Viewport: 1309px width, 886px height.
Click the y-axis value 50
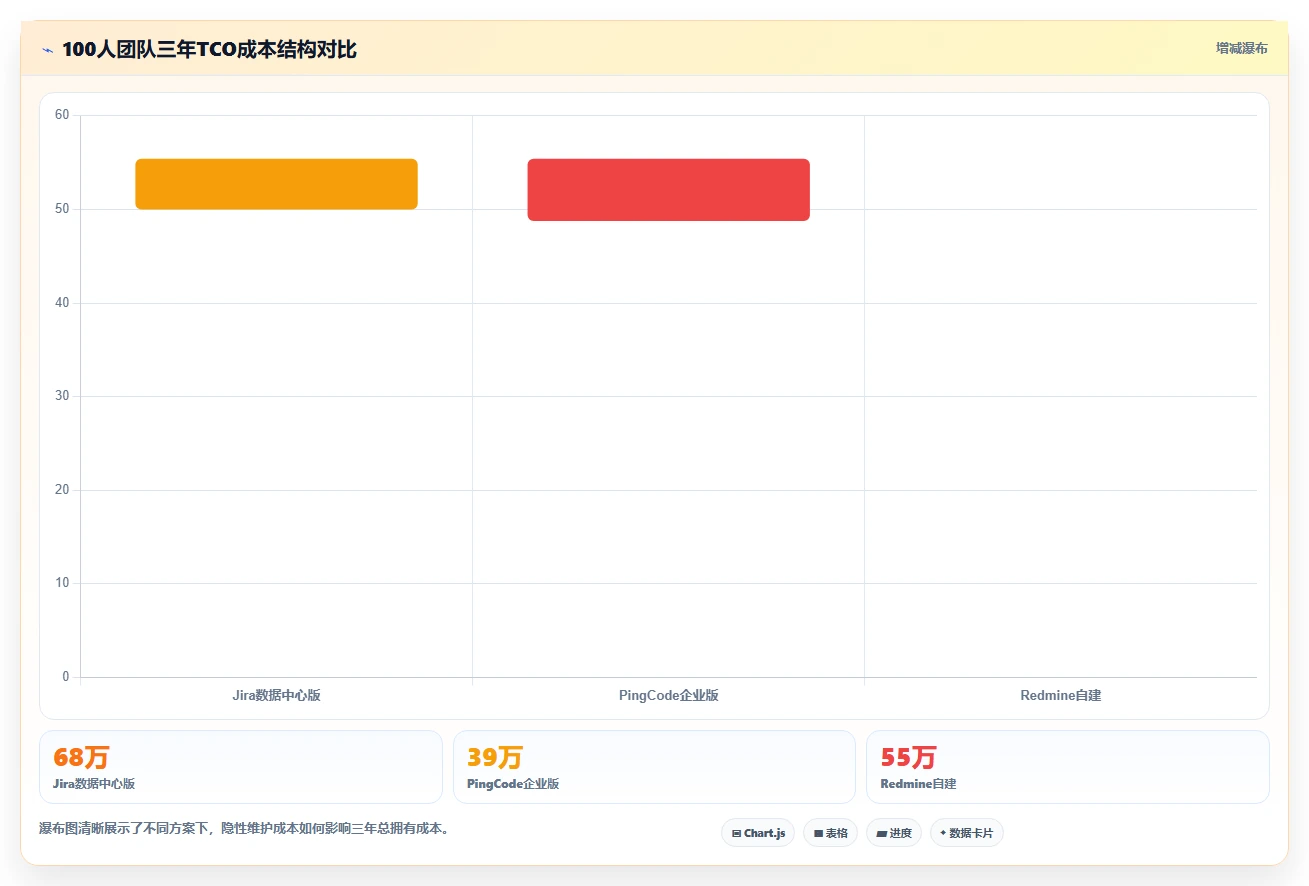[x=62, y=209]
